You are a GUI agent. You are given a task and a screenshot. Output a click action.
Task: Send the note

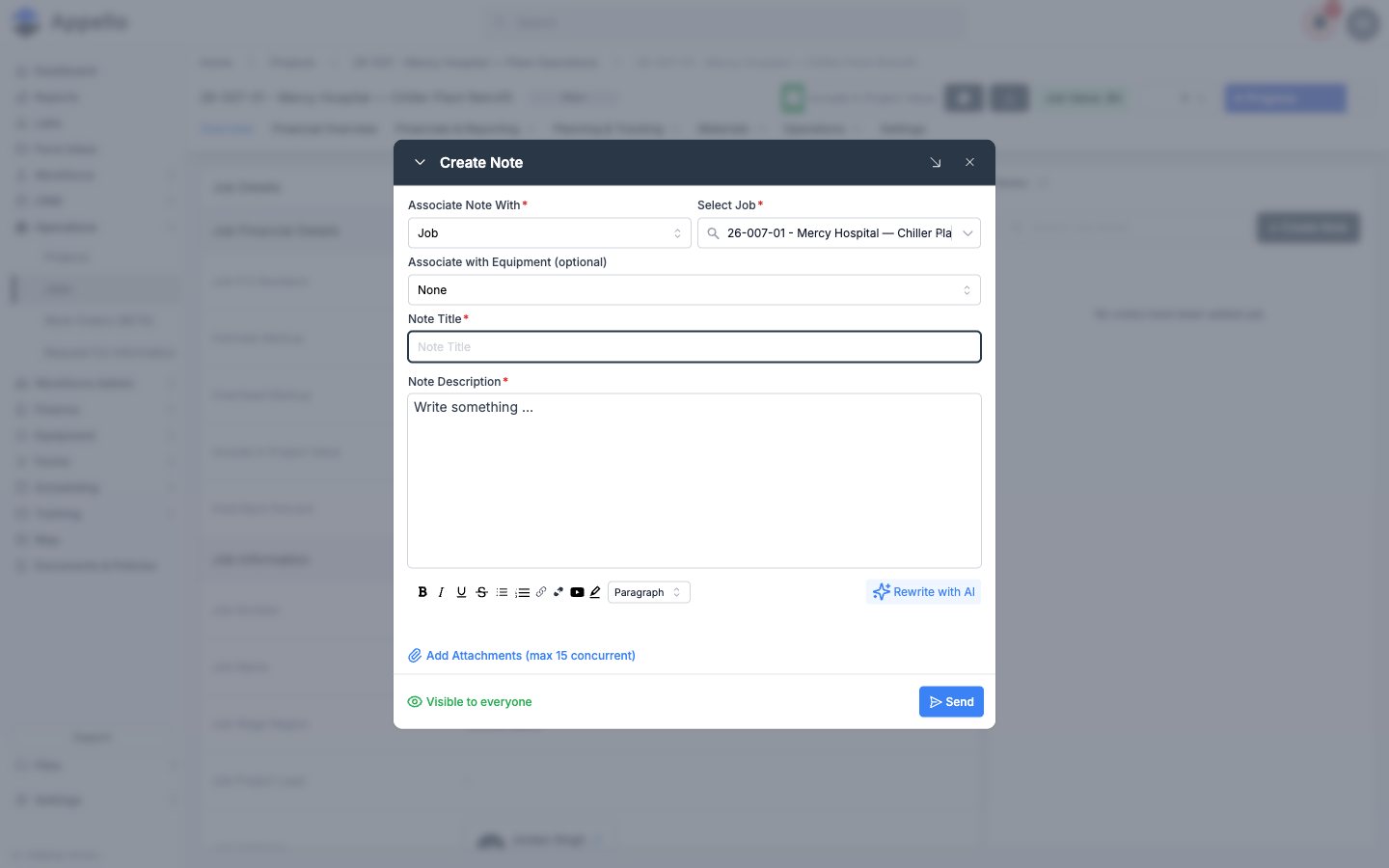click(951, 702)
